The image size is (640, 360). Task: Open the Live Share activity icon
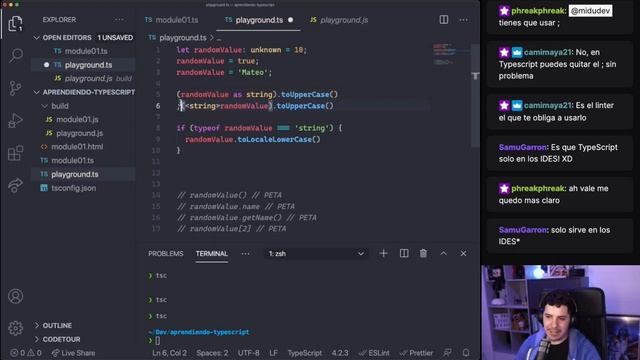point(16,186)
